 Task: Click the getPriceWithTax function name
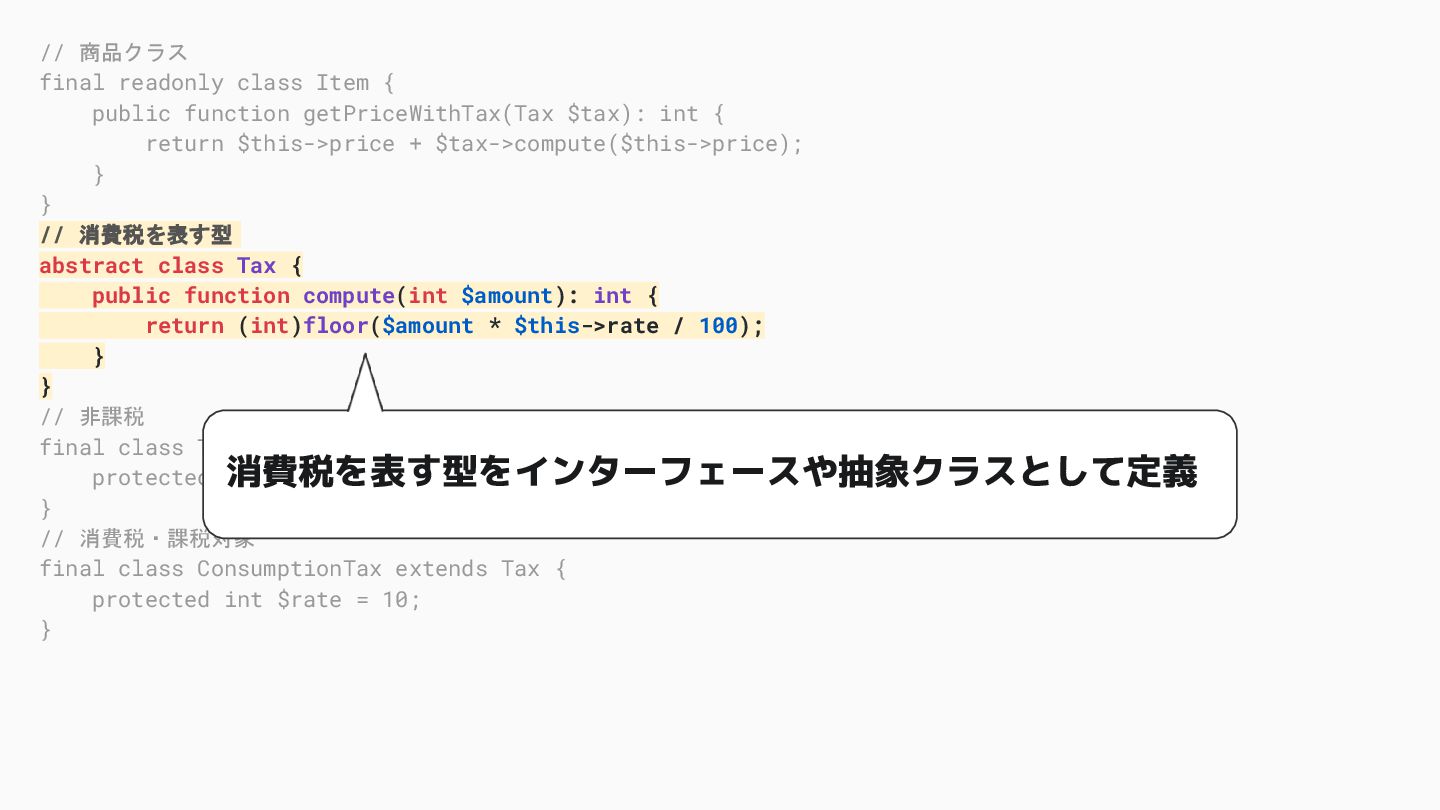click(x=409, y=113)
